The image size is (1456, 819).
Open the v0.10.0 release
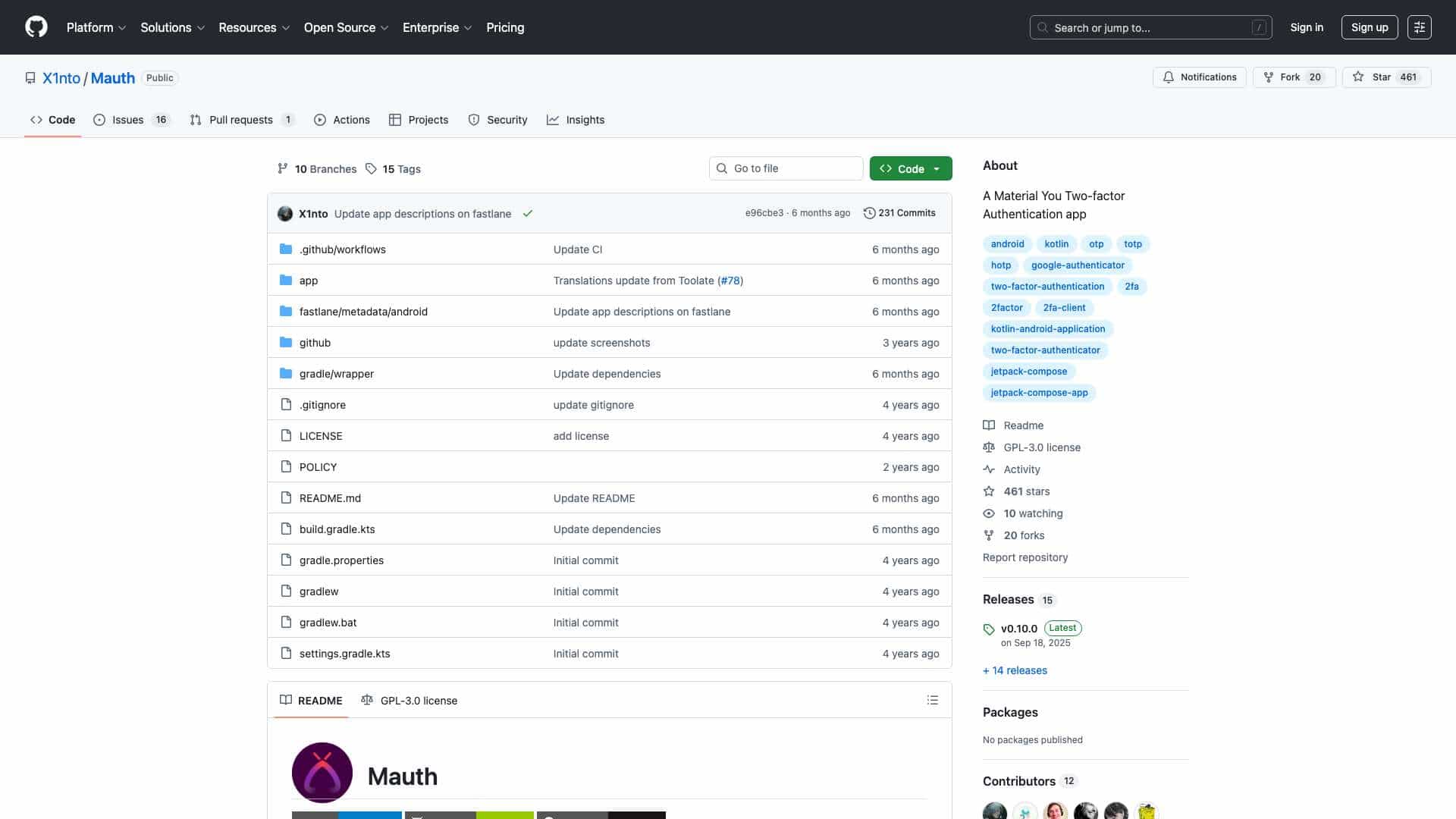click(x=1019, y=629)
